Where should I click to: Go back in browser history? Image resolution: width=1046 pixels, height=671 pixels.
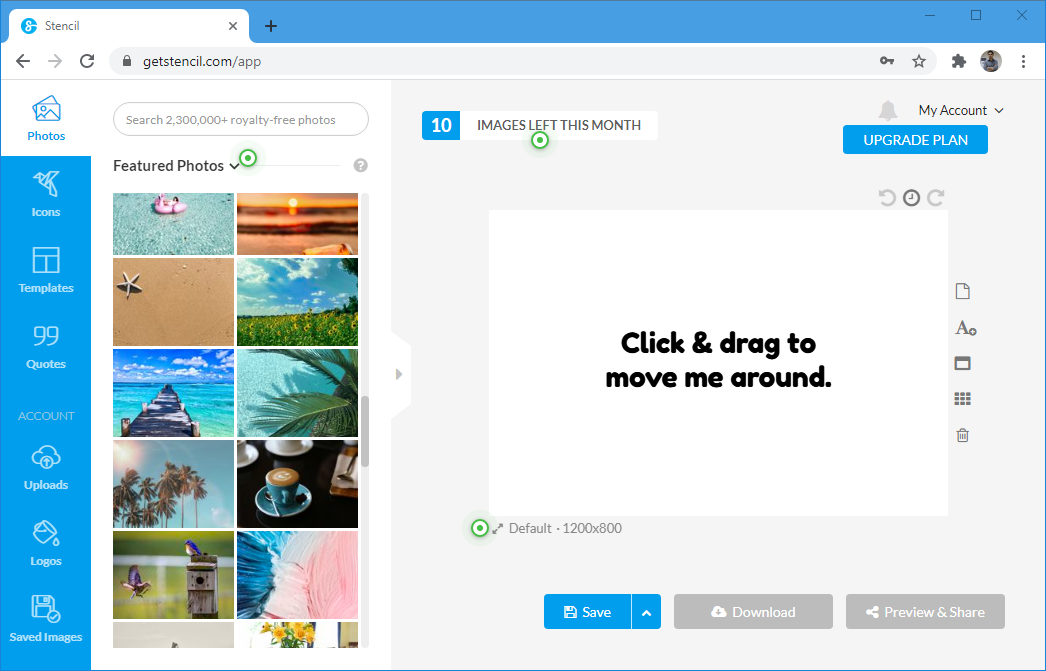pyautogui.click(x=23, y=61)
